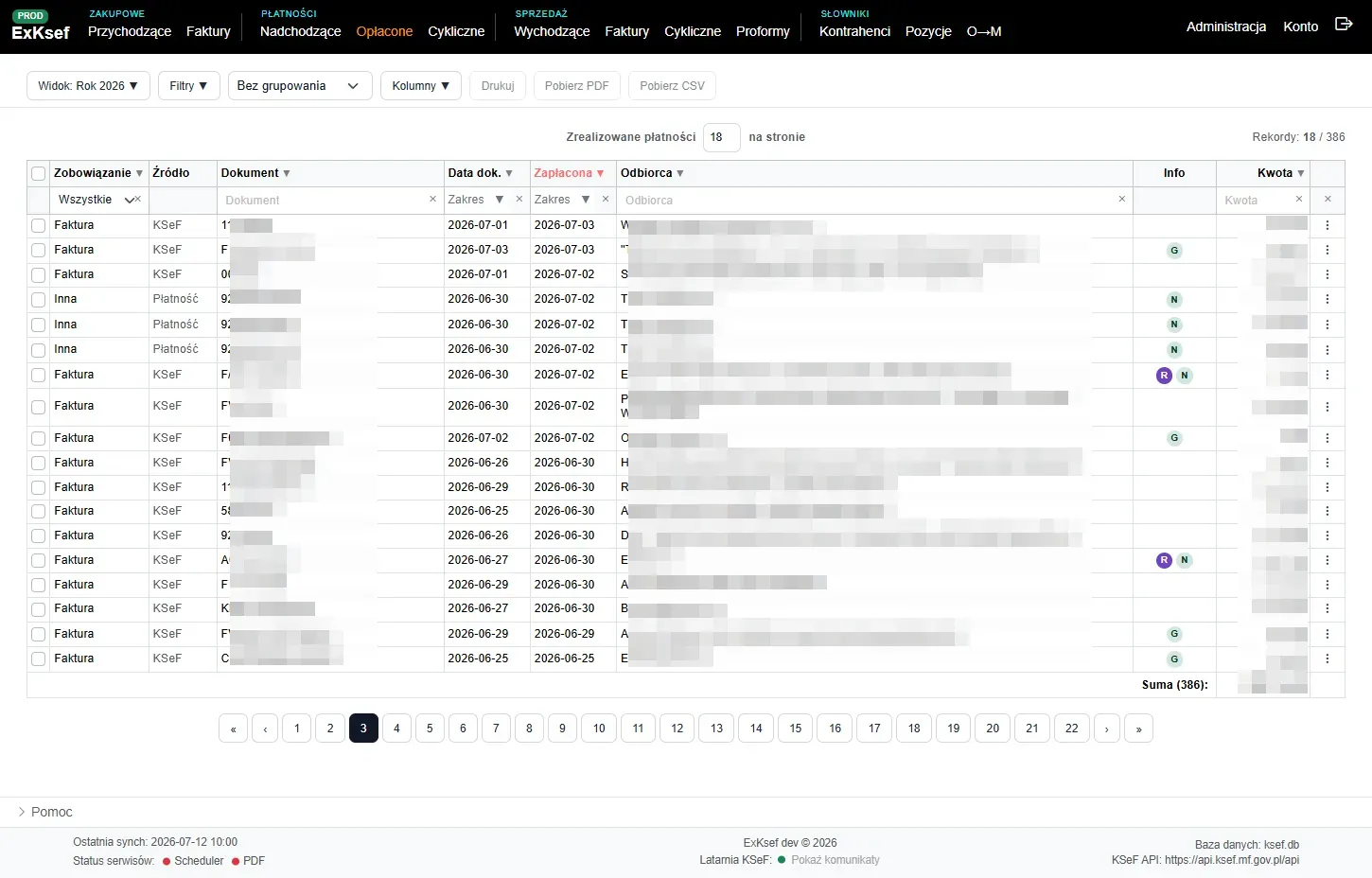Click Pokaż komunikaty link

pos(836,860)
